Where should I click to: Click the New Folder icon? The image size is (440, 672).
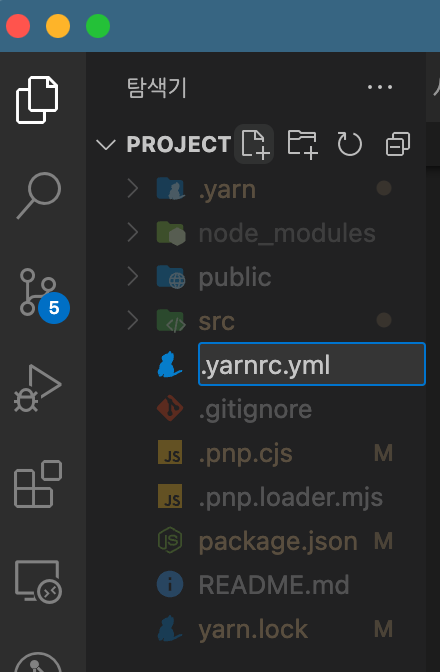[x=302, y=144]
